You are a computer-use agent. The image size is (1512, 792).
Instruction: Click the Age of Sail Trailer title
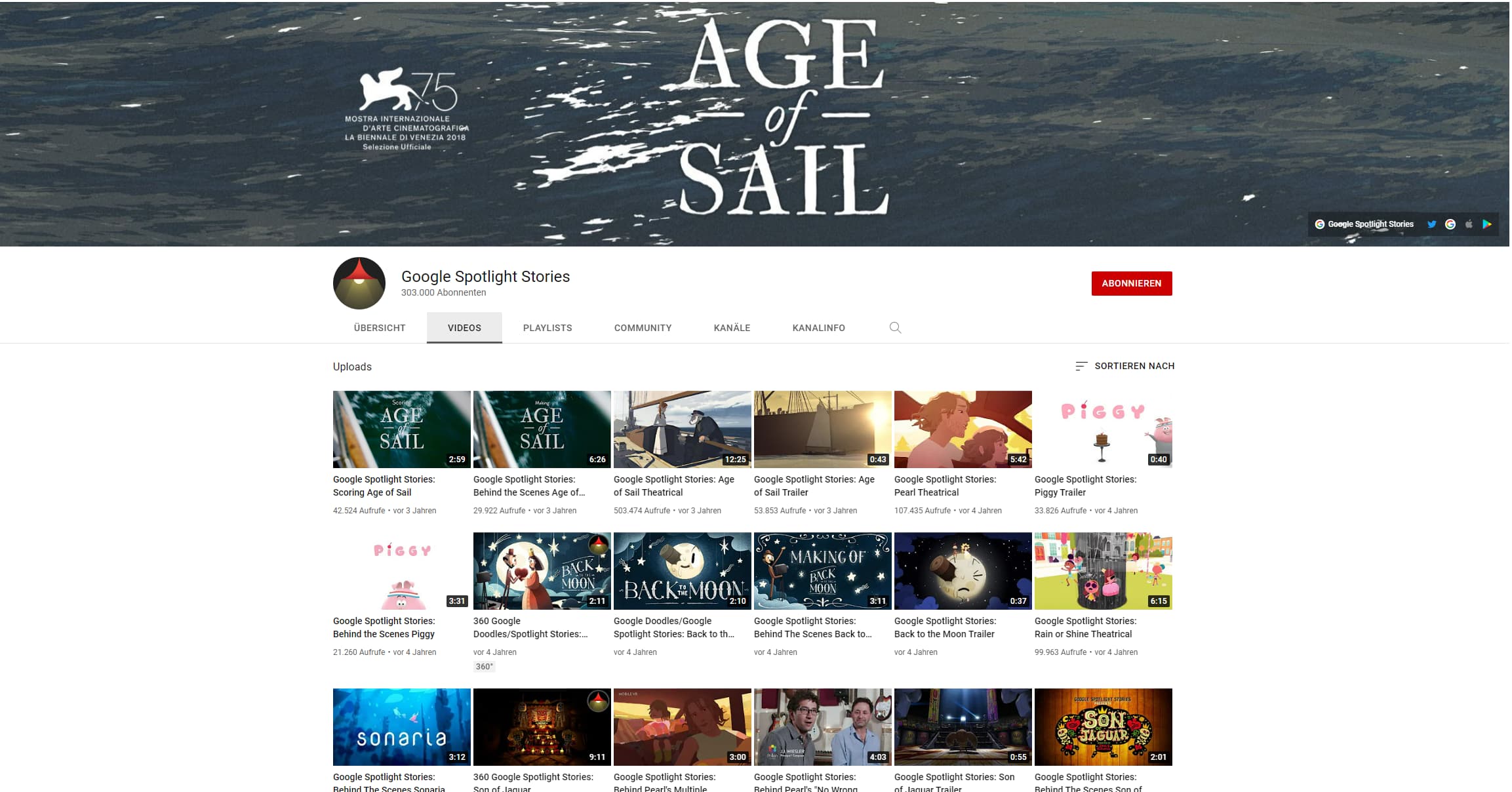tap(814, 486)
